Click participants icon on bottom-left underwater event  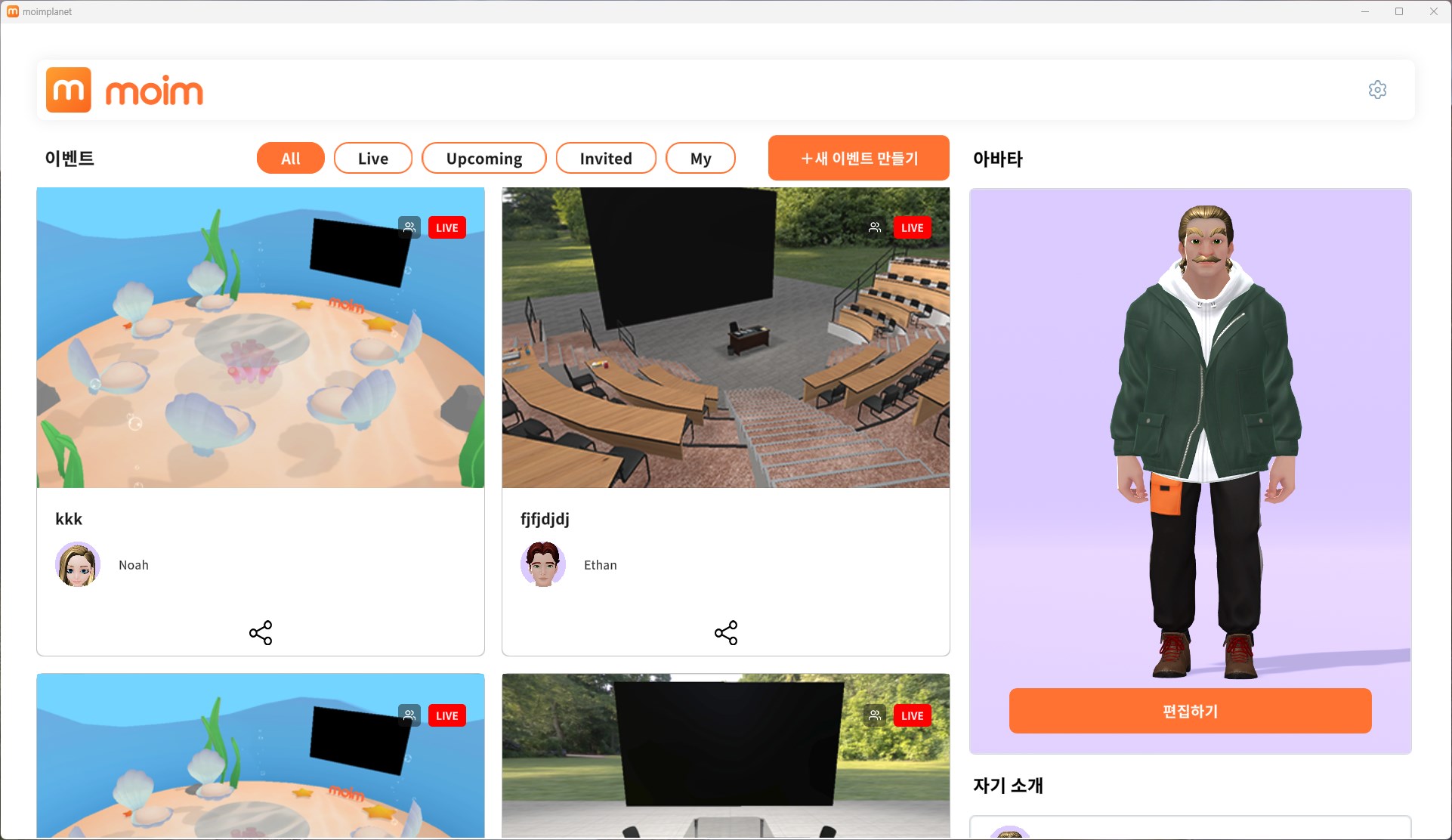point(409,715)
